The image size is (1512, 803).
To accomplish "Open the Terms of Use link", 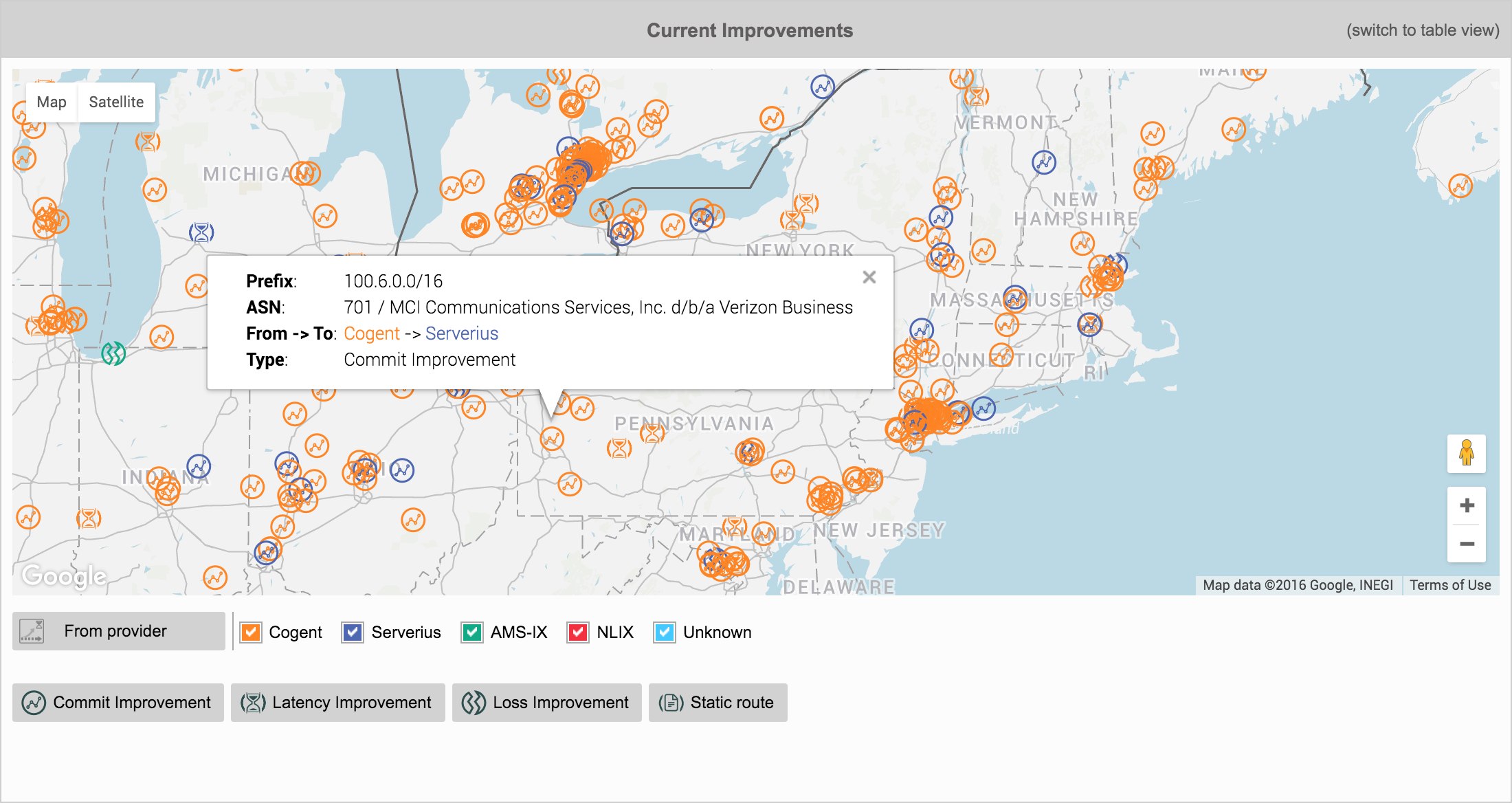I will (x=1450, y=585).
